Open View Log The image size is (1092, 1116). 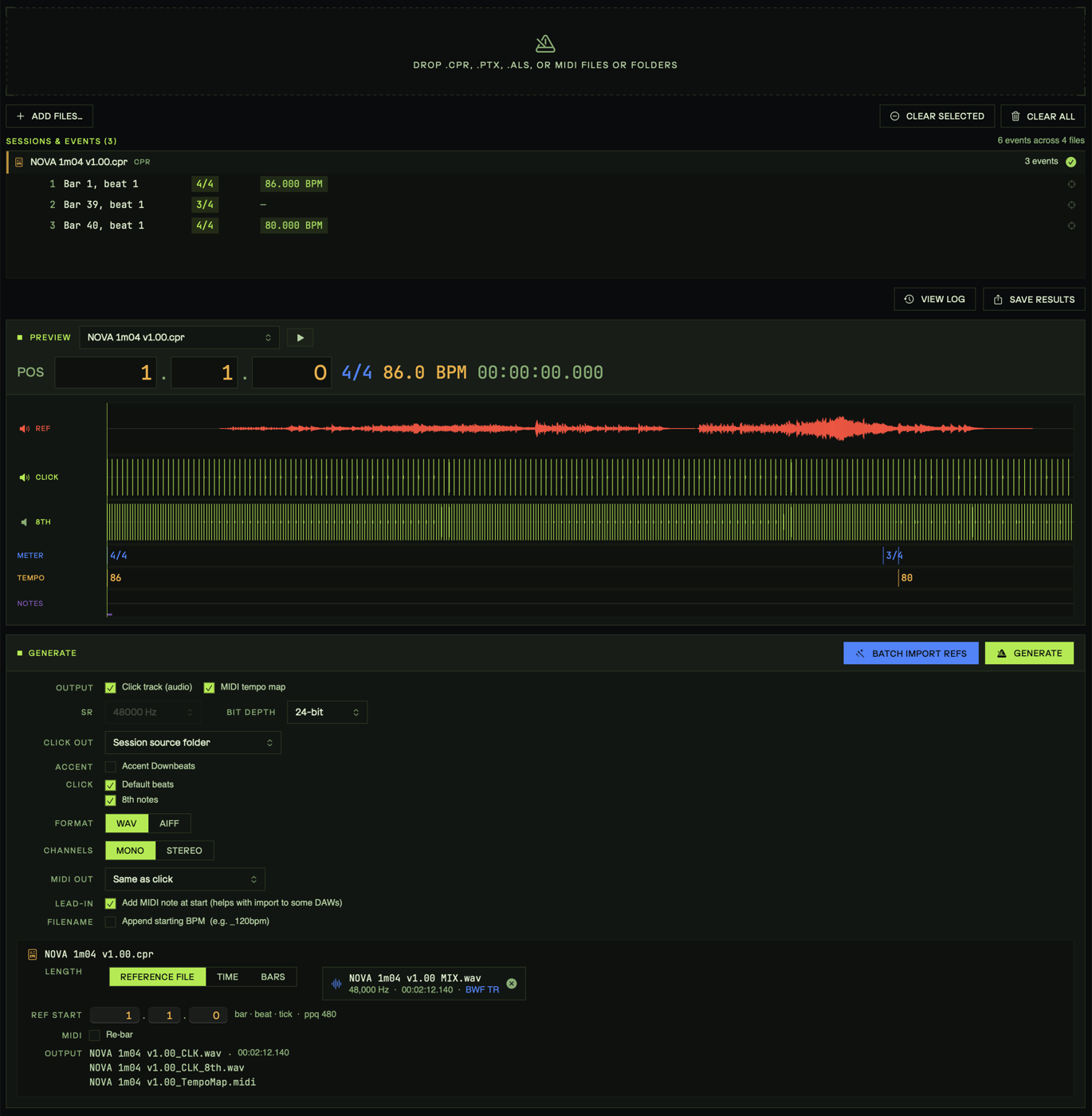934,300
